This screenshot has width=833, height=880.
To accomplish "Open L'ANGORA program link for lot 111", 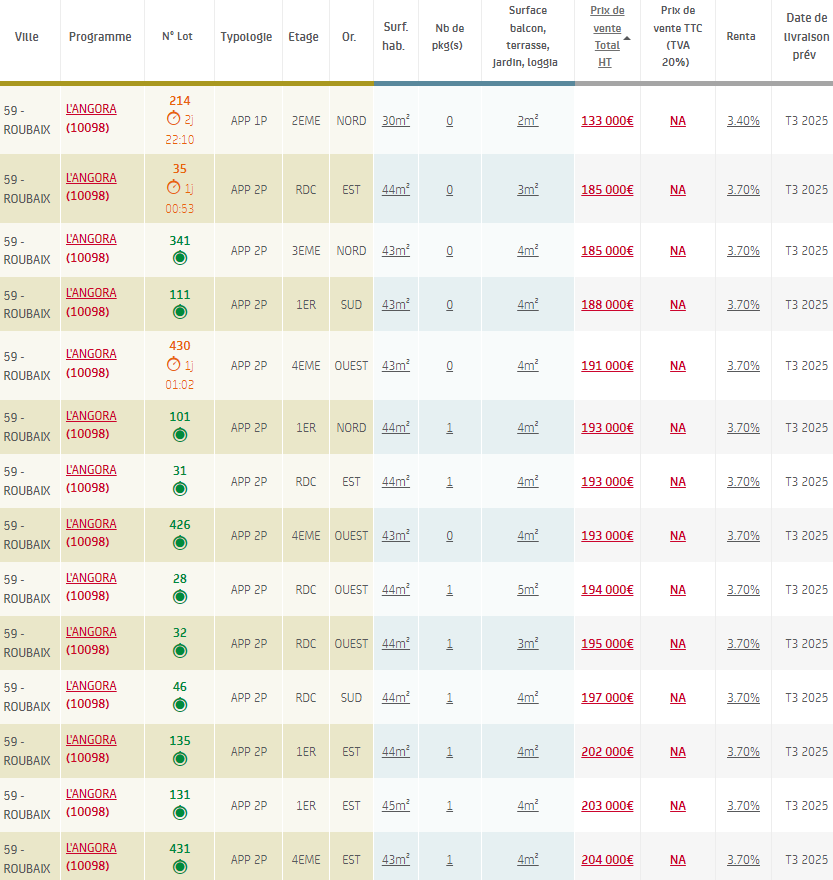I will [x=91, y=293].
